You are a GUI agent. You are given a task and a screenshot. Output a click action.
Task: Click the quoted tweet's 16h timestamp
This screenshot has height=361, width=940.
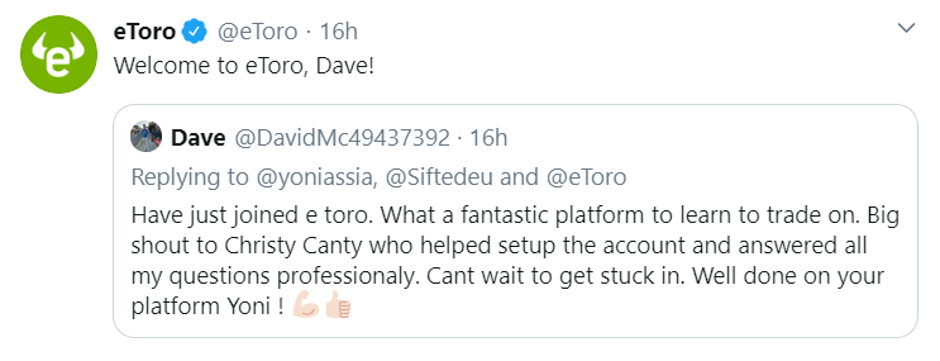coord(489,138)
